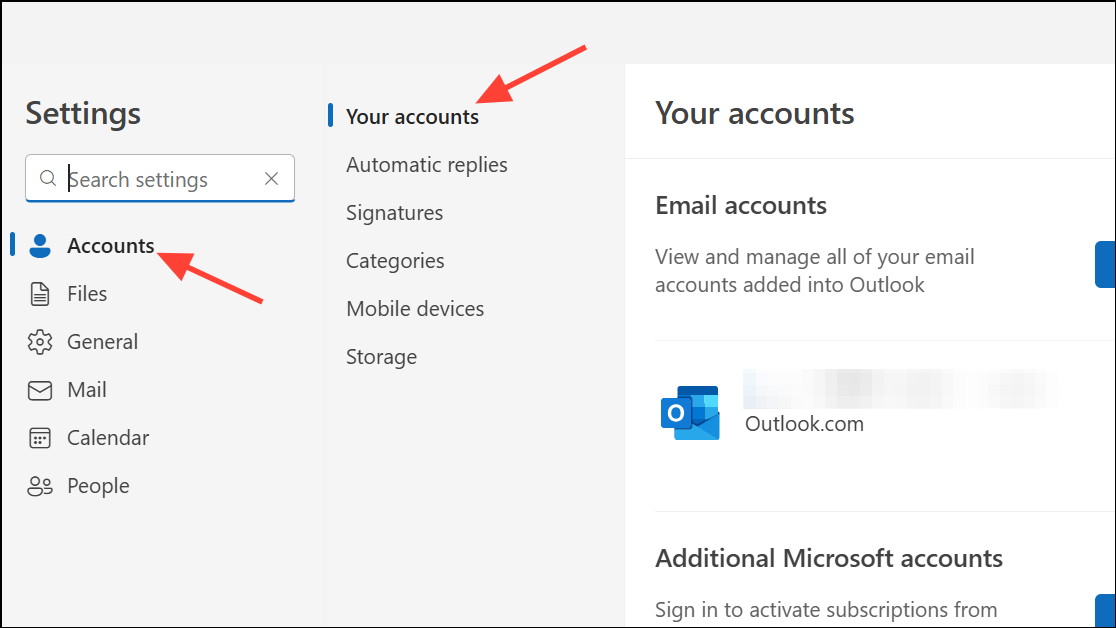
Task: Open Automatic replies settings
Action: (427, 164)
